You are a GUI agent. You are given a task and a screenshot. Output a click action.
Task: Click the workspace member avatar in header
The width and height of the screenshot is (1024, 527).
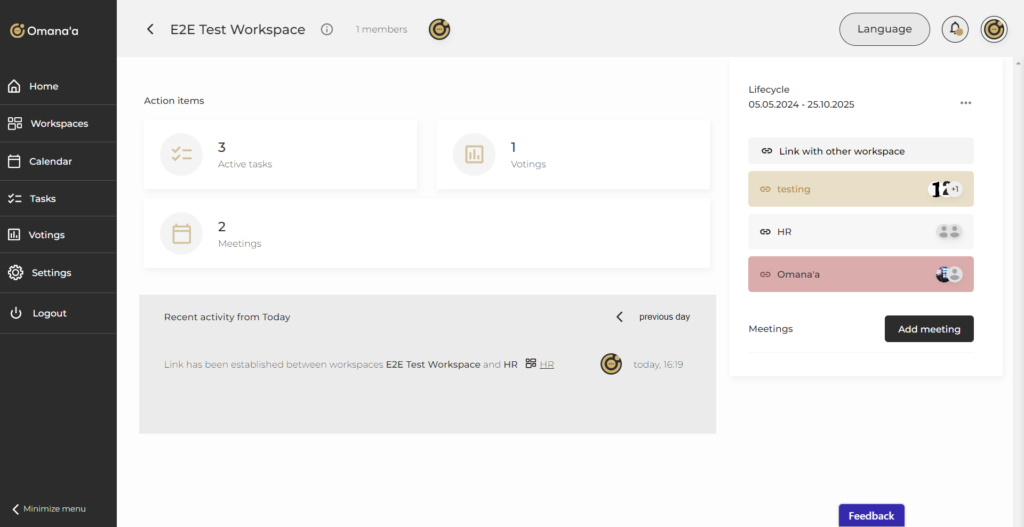(x=439, y=30)
